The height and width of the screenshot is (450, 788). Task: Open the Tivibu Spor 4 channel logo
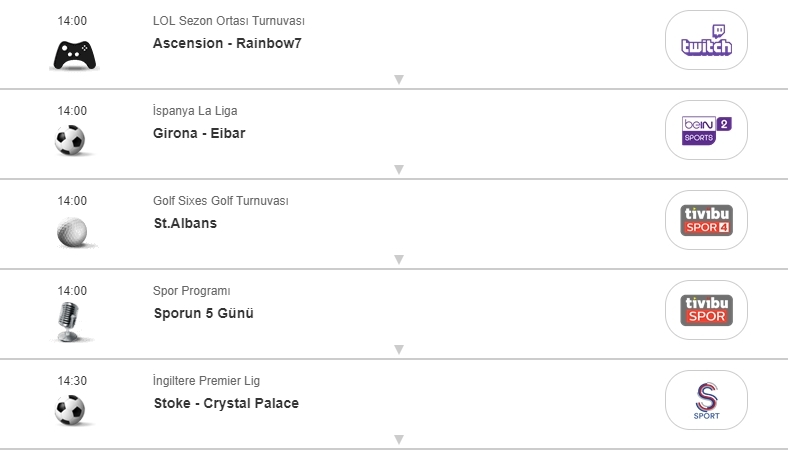tap(706, 220)
